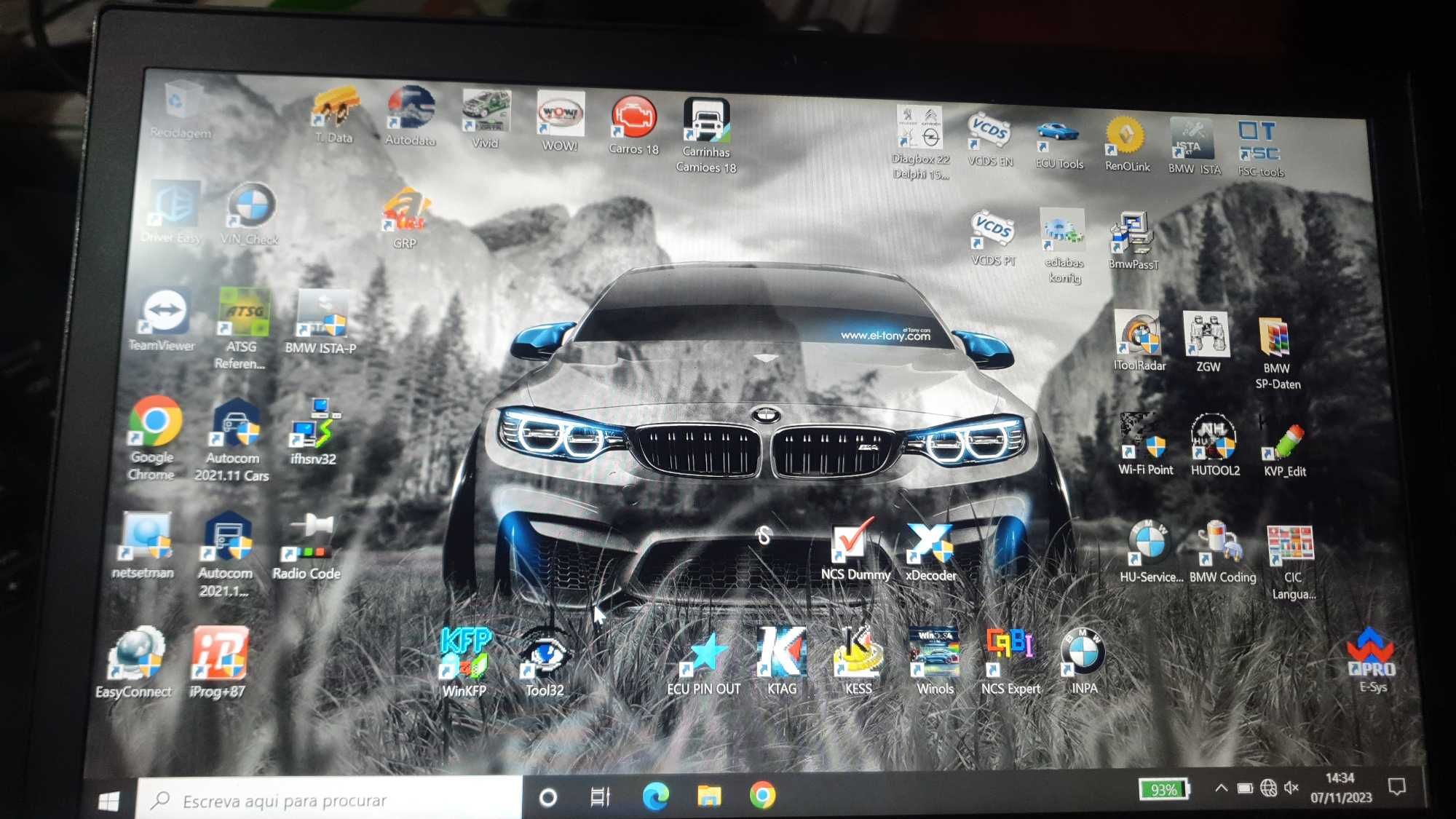The width and height of the screenshot is (1456, 819).
Task: Open TeamViewer from the desktop
Action: pyautogui.click(x=162, y=320)
